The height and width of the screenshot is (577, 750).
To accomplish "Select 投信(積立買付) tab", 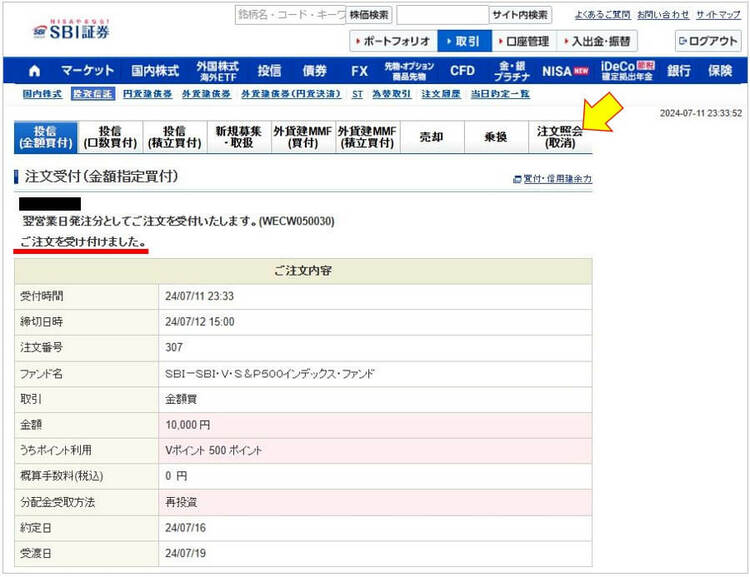I will [x=175, y=137].
